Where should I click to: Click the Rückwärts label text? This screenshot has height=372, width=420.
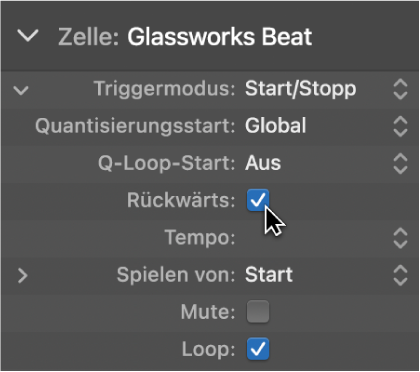181,200
